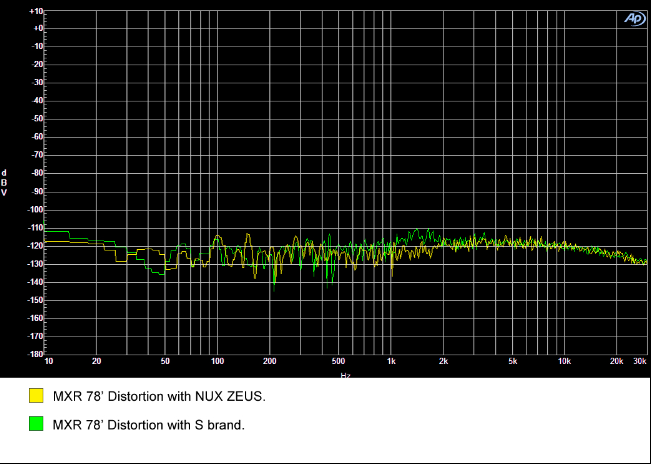Click the 2k frequency axis label
Screen dimensions: 654x464
coord(444,362)
